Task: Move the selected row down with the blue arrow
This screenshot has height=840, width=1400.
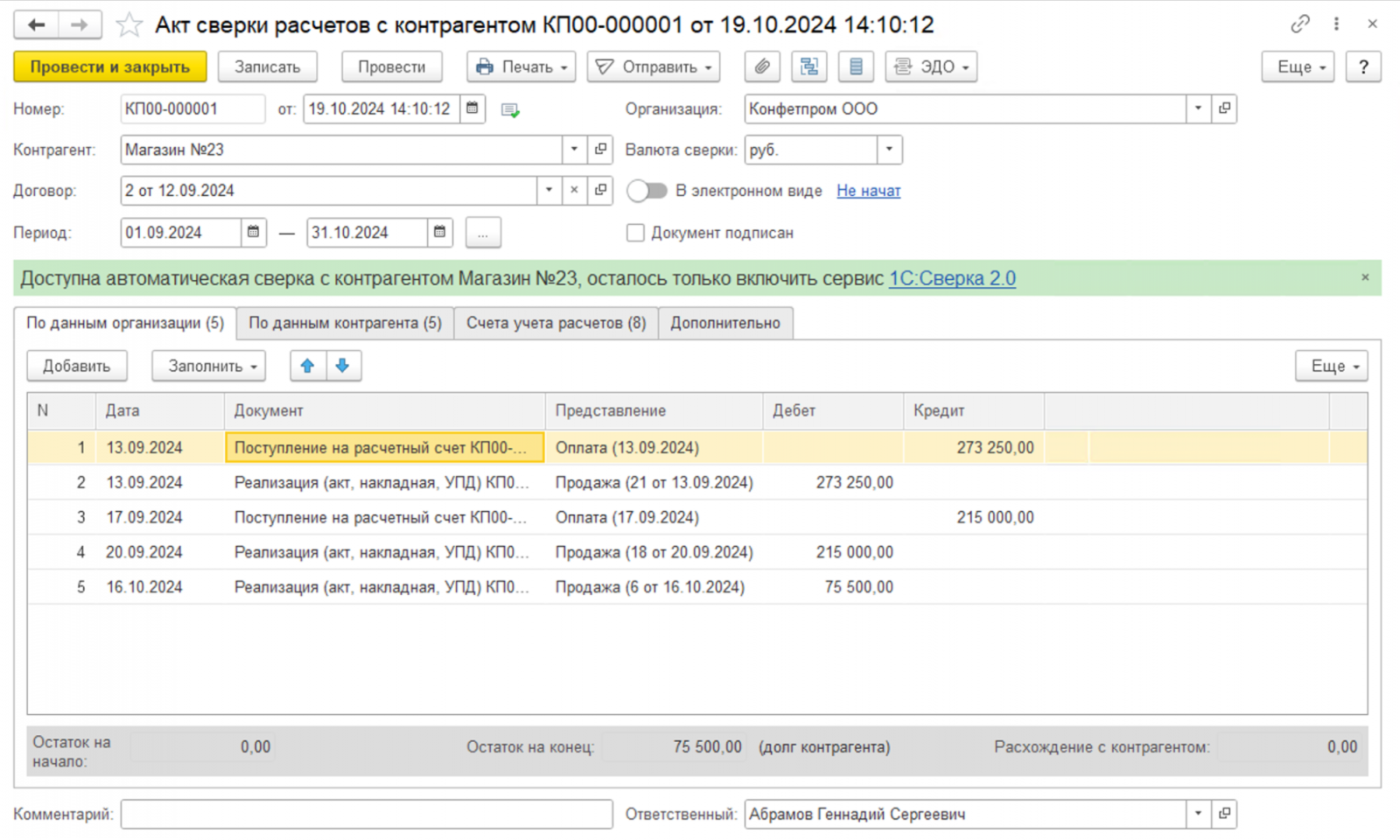Action: click(343, 366)
